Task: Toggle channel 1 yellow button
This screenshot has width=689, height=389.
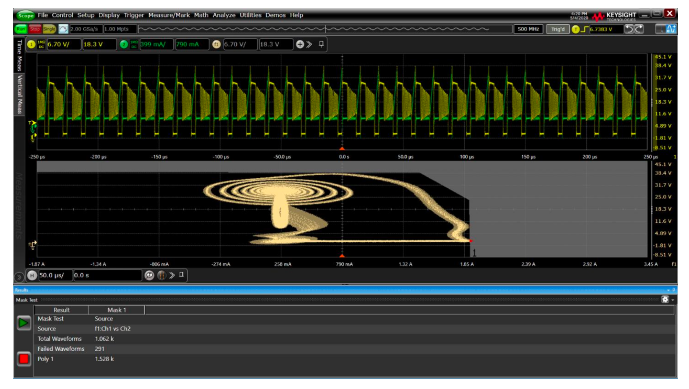Action: [x=31, y=44]
